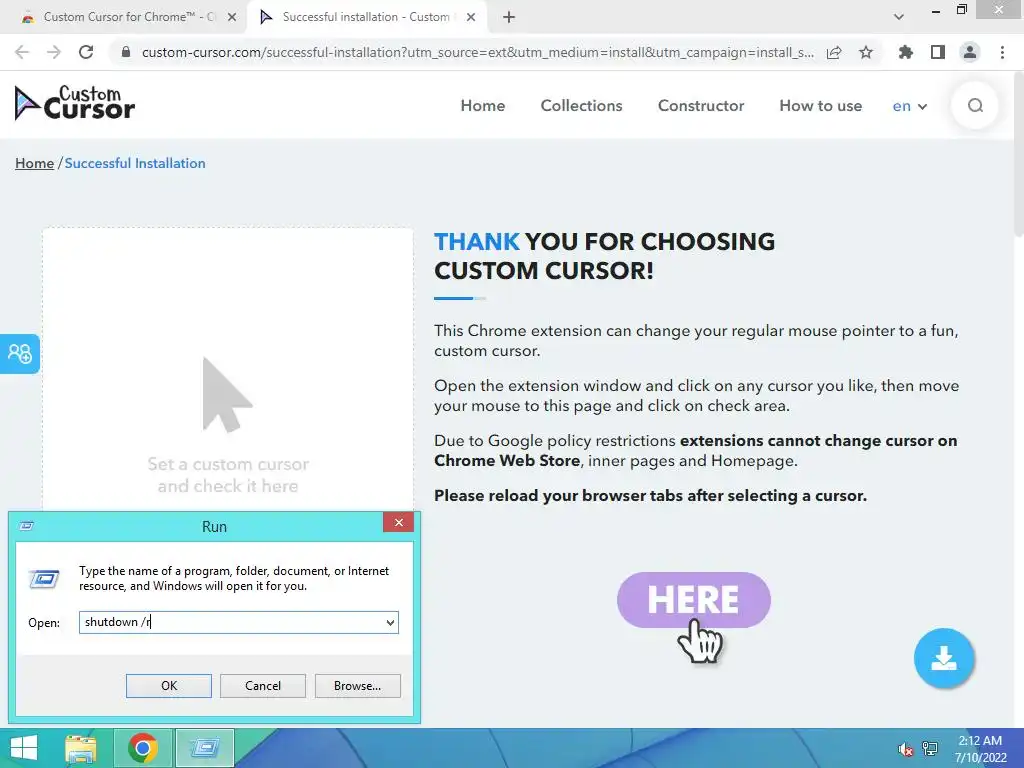The height and width of the screenshot is (768, 1024).
Task: Click the address bar URL
Action: 477,52
